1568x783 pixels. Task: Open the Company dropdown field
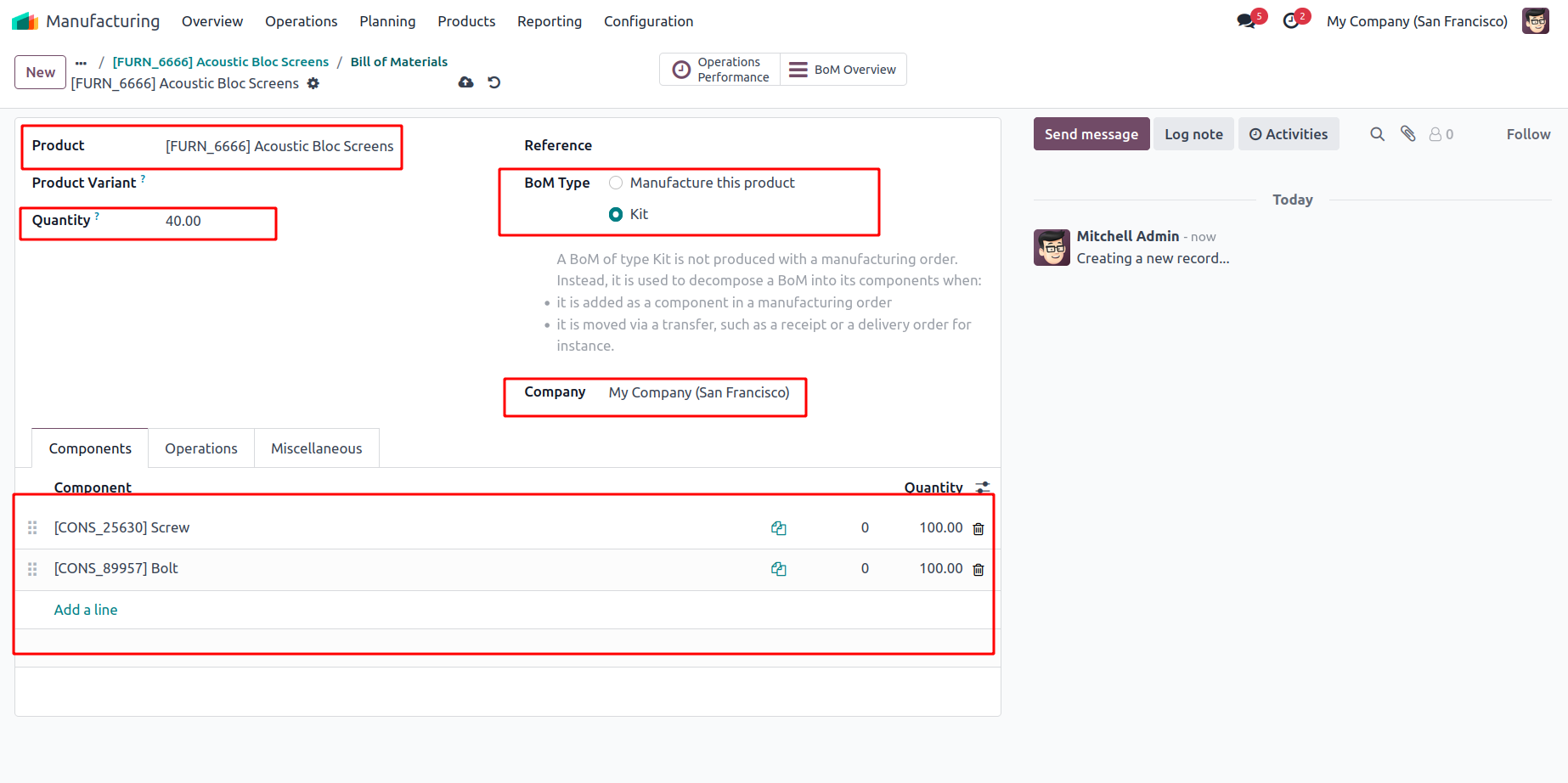(699, 392)
